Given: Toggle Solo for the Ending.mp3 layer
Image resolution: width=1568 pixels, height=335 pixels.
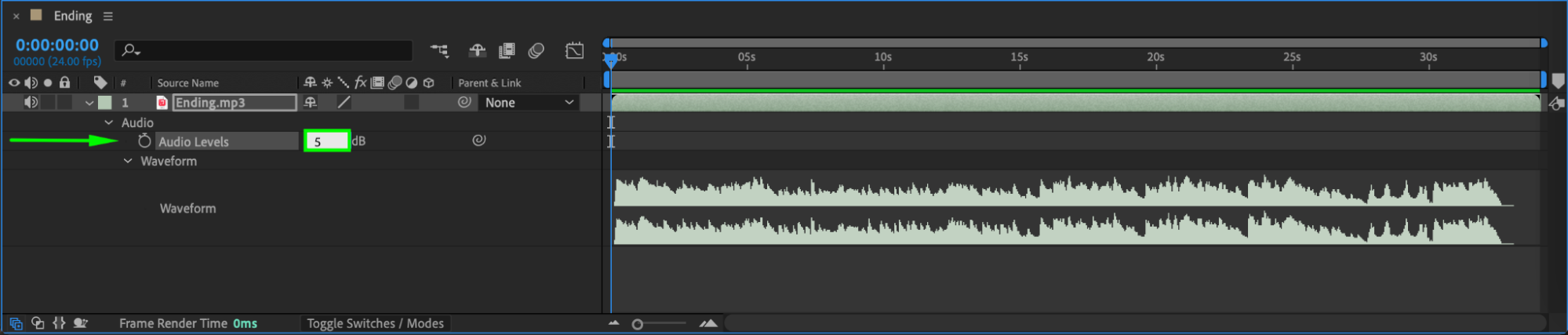Looking at the screenshot, I should click(x=48, y=102).
